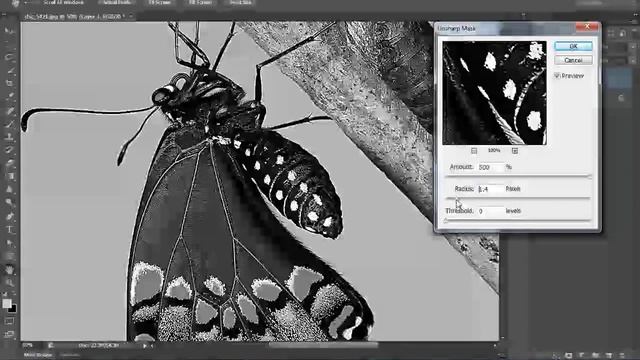The width and height of the screenshot is (640, 360).
Task: Change screen mode via toolbar icon
Action: 9,334
